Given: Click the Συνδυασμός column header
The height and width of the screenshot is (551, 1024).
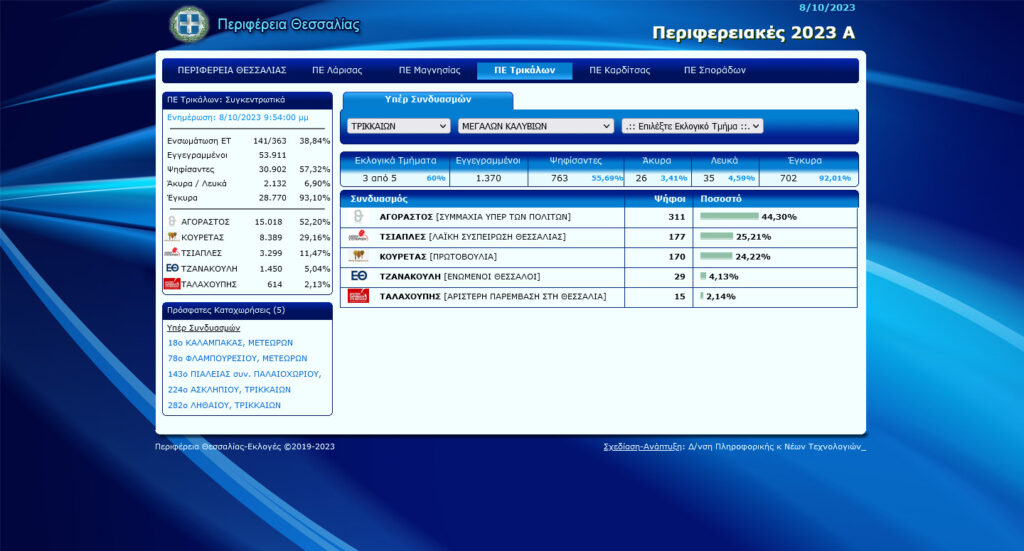Looking at the screenshot, I should click(379, 198).
